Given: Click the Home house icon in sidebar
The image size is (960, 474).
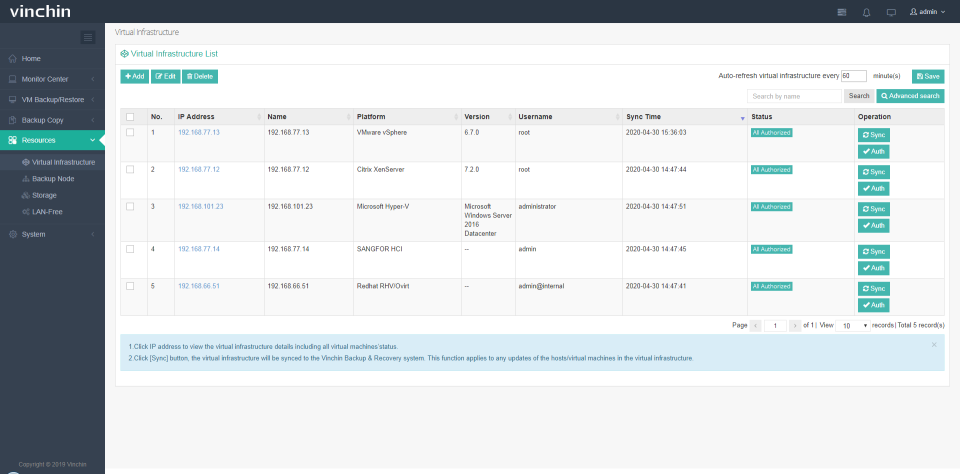Looking at the screenshot, I should point(13,59).
